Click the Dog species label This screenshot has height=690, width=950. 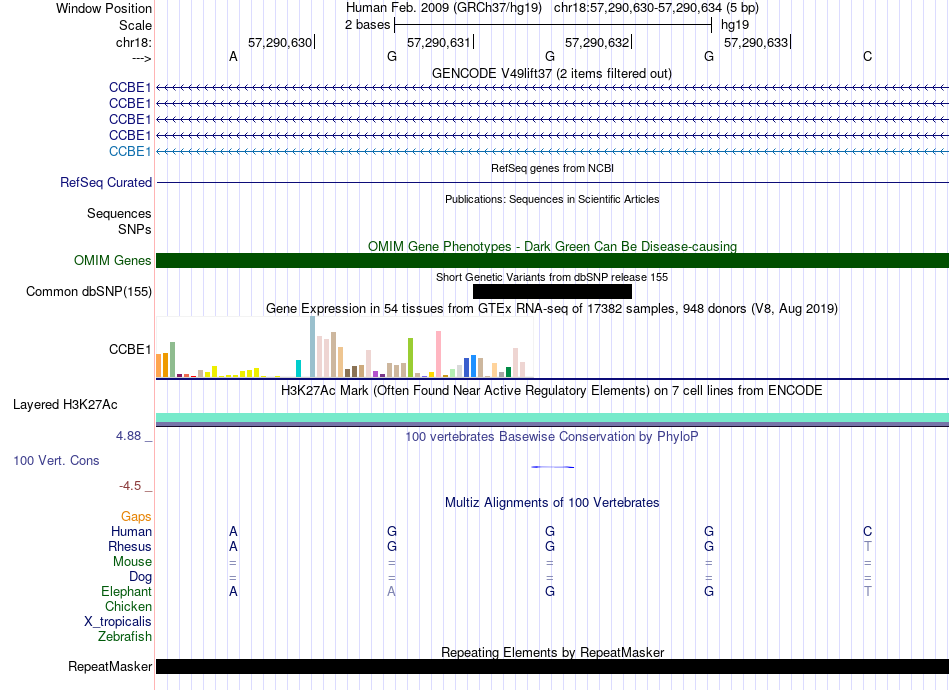pyautogui.click(x=140, y=577)
